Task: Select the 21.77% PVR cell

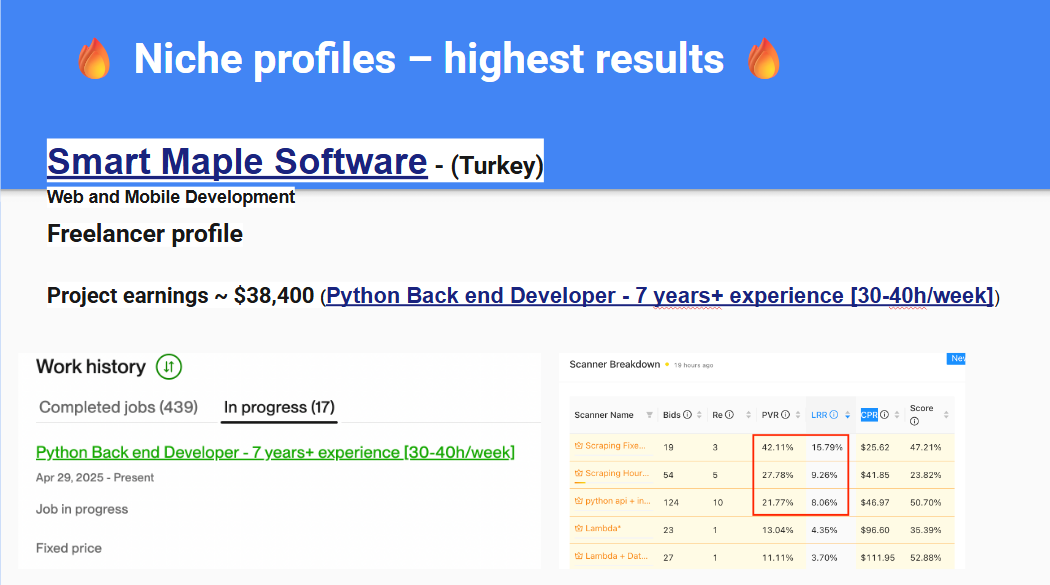Action: 777,502
